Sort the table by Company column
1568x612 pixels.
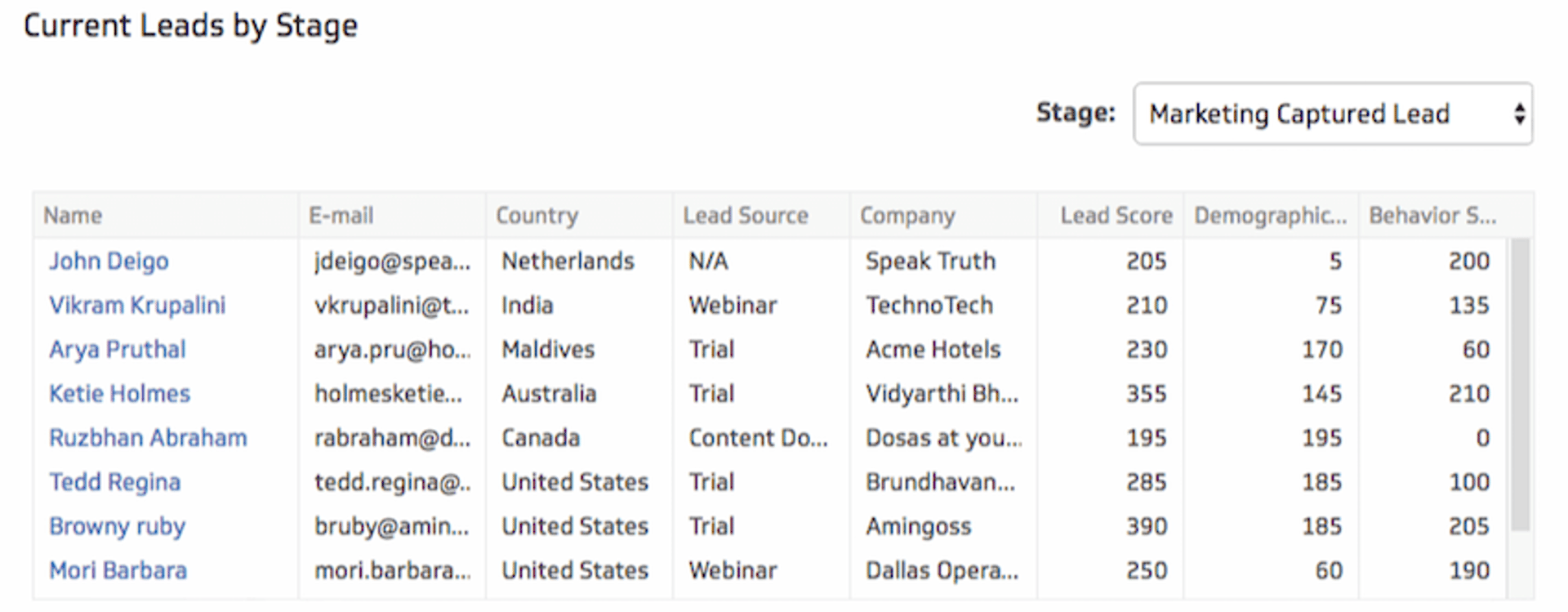click(907, 215)
